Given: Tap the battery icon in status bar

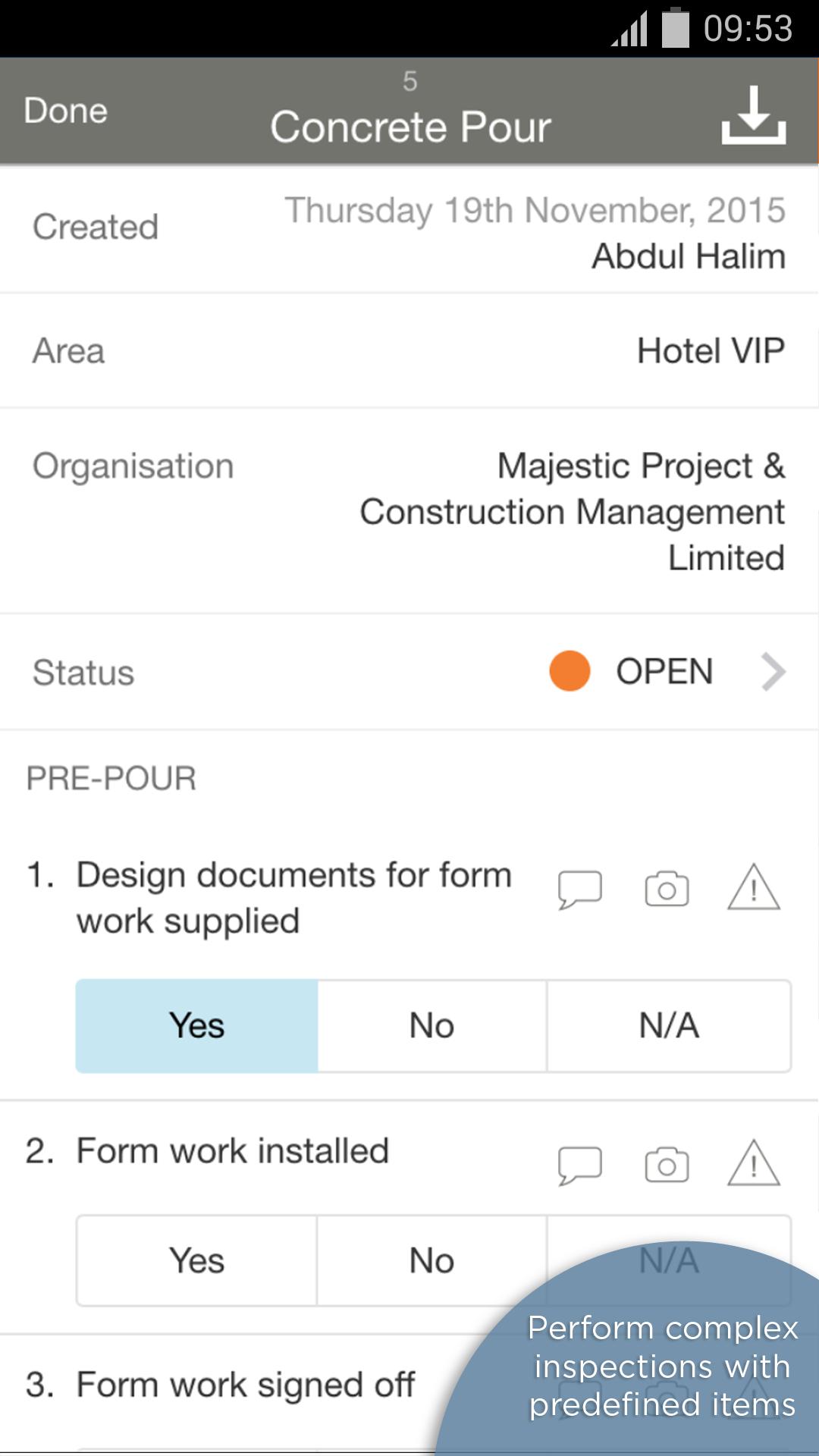Looking at the screenshot, I should pyautogui.click(x=675, y=29).
